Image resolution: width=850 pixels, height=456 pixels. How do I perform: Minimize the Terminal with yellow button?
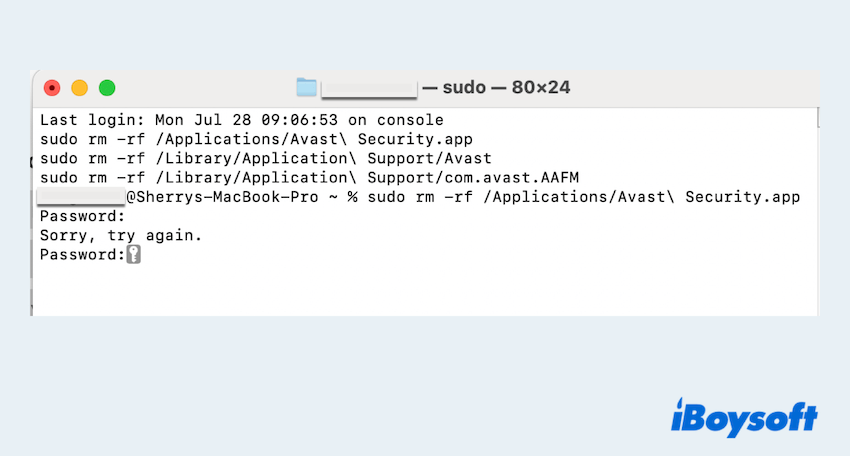pos(79,88)
